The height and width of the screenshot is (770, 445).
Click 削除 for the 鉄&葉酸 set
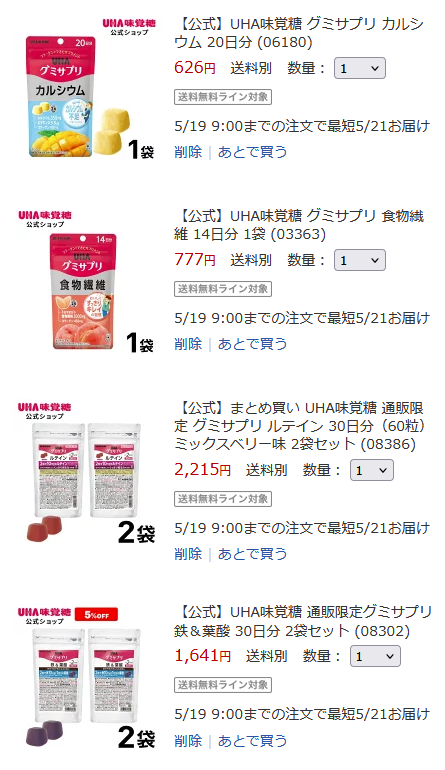[188, 740]
